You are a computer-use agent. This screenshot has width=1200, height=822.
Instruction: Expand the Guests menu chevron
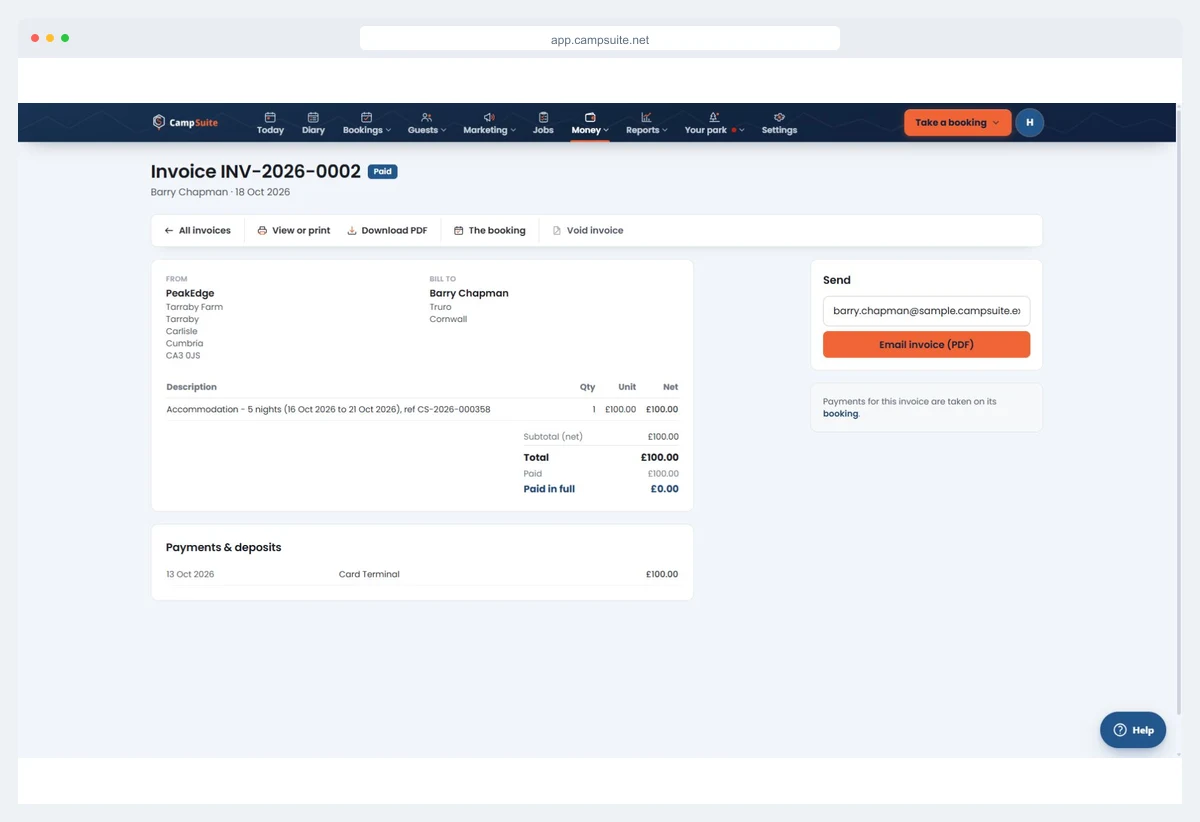443,131
